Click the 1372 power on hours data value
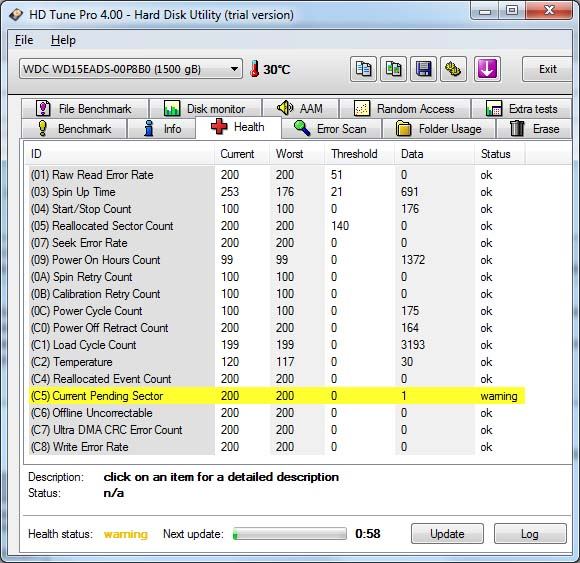This screenshot has height=563, width=580. tap(413, 260)
